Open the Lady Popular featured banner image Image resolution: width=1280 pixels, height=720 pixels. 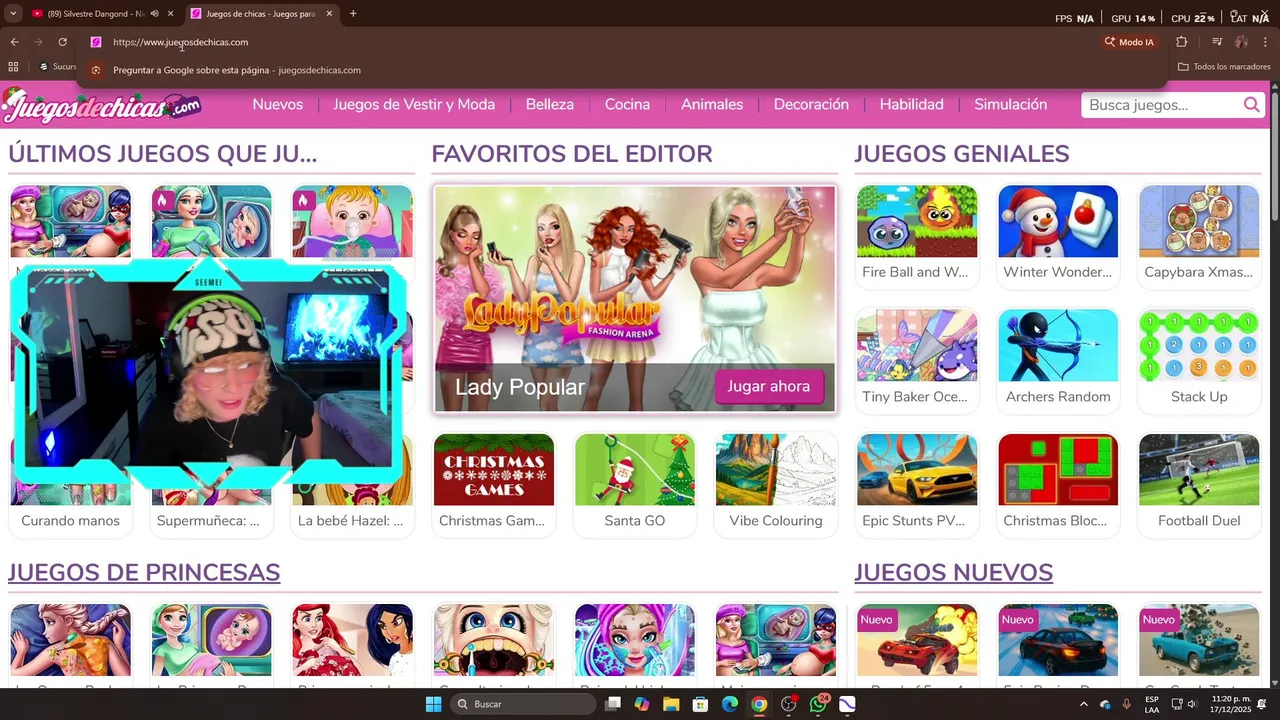point(634,298)
